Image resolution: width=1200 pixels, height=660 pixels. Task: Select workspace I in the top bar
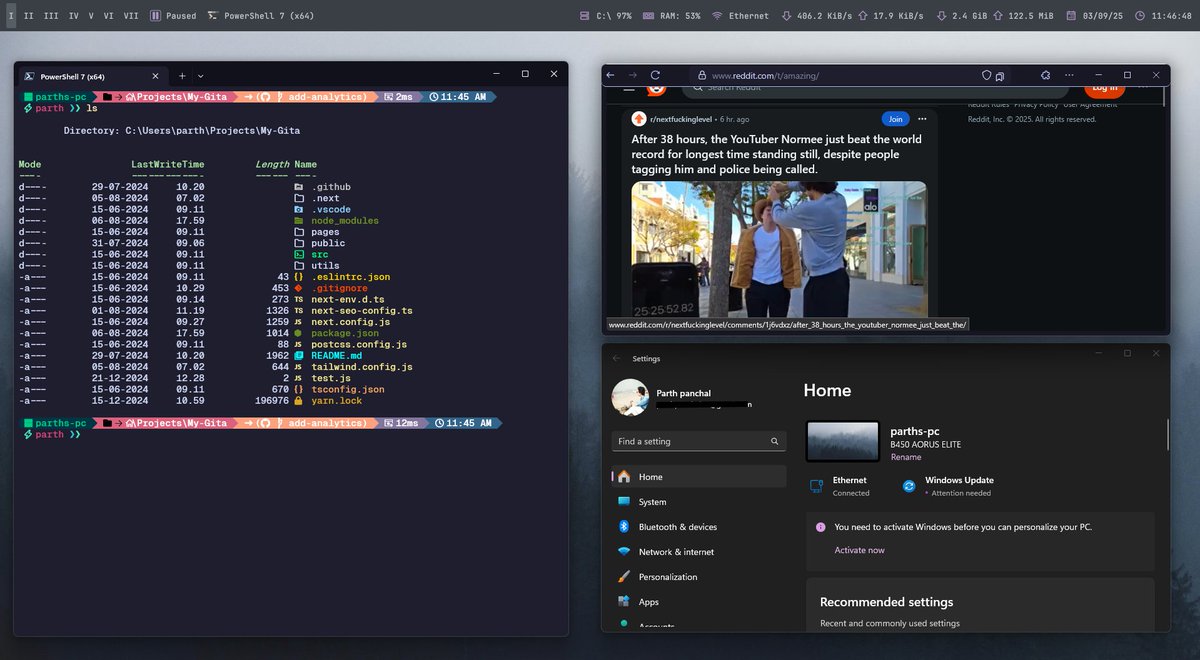click(11, 16)
